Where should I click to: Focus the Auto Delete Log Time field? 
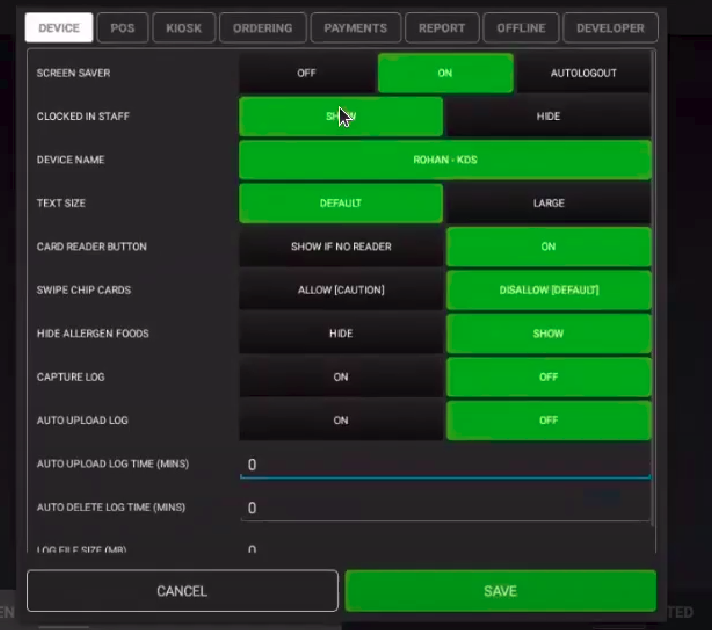click(445, 507)
